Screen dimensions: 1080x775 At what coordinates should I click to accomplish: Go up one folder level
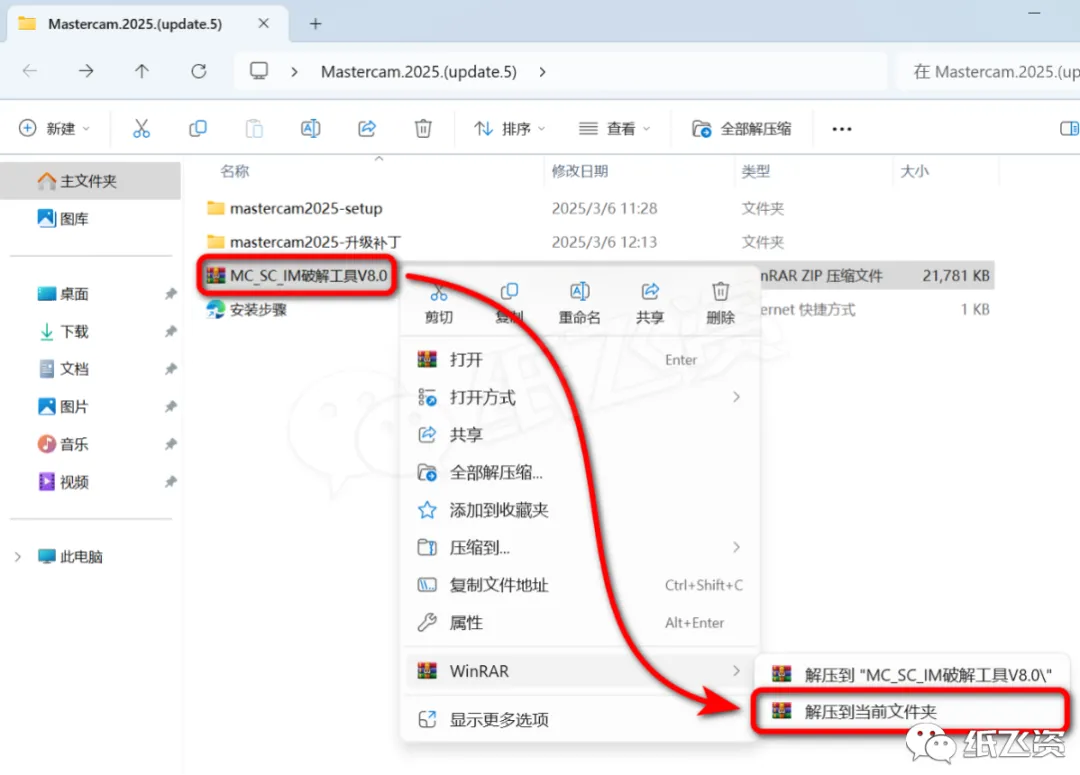coord(142,71)
